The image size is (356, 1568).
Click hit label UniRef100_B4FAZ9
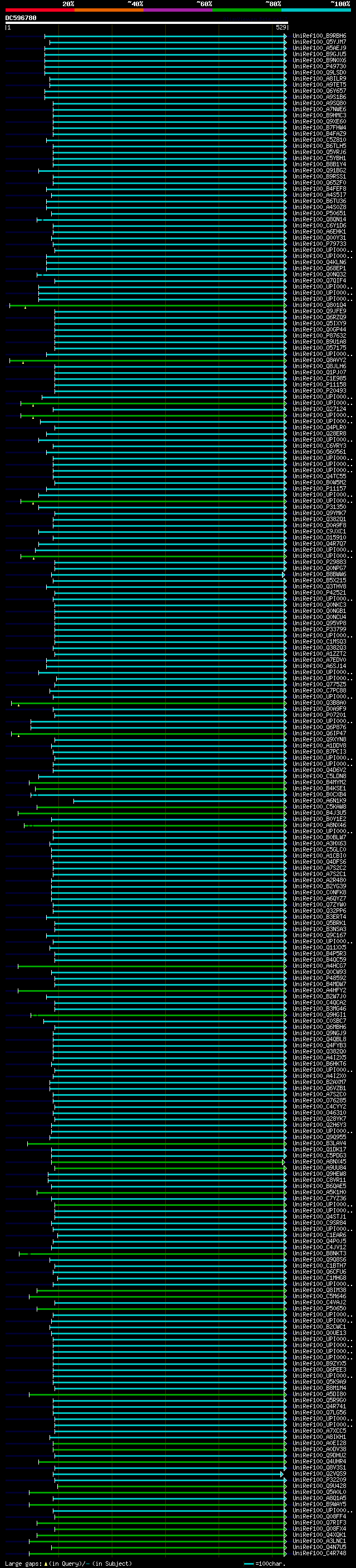[x=319, y=134]
